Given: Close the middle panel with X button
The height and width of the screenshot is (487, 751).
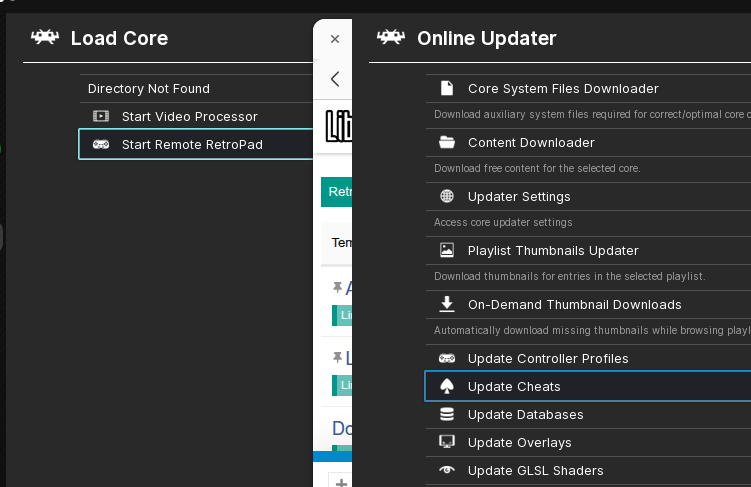Looking at the screenshot, I should click(x=335, y=39).
